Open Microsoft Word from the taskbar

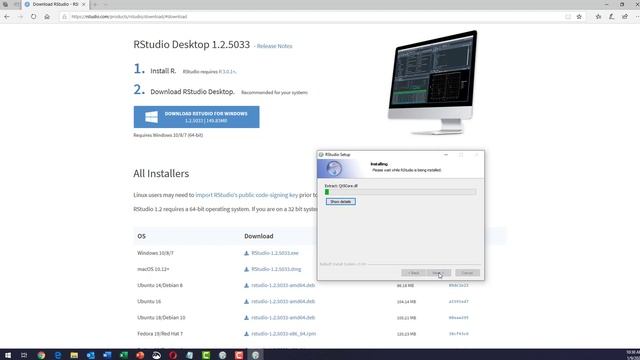[x=107, y=355]
